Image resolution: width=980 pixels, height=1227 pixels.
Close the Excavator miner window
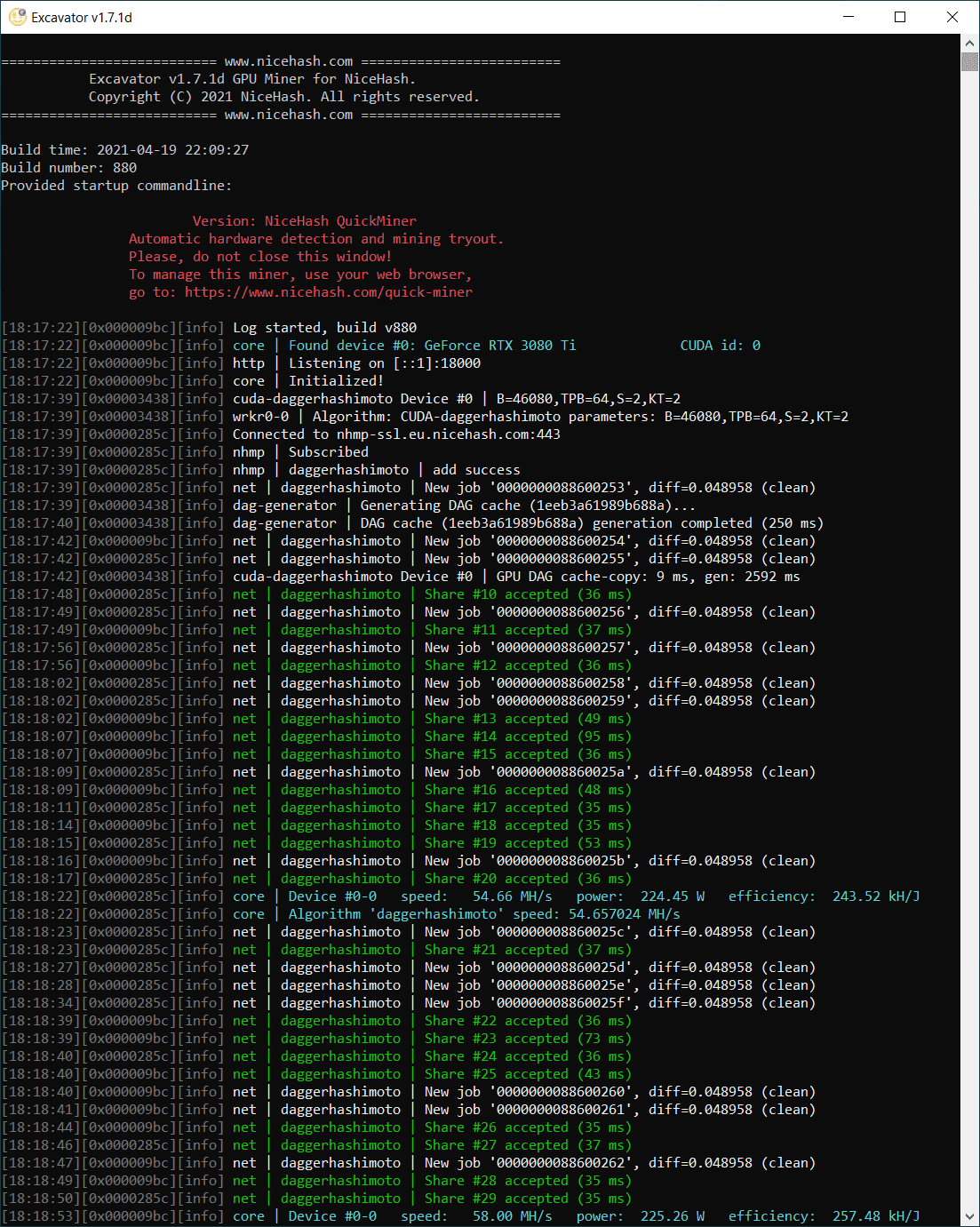[x=952, y=17]
